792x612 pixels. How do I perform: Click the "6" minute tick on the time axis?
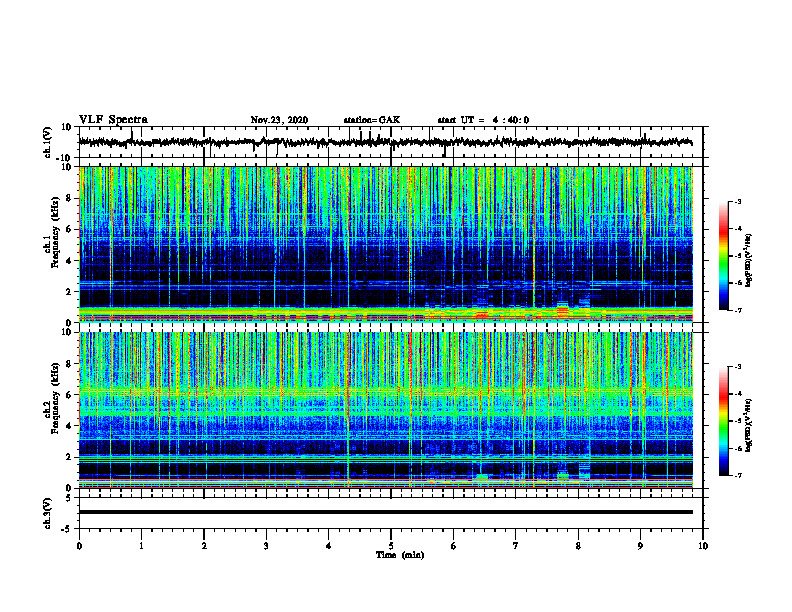click(454, 546)
